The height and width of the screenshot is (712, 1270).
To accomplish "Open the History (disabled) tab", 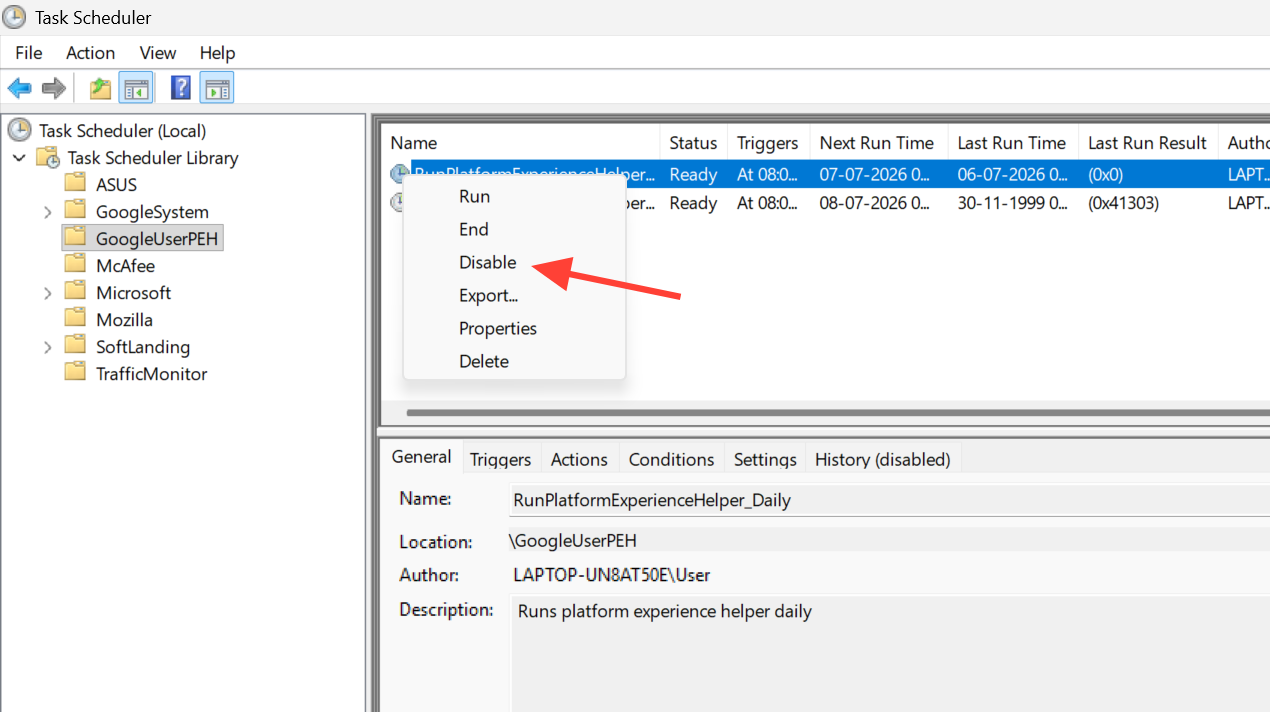I will [x=882, y=459].
